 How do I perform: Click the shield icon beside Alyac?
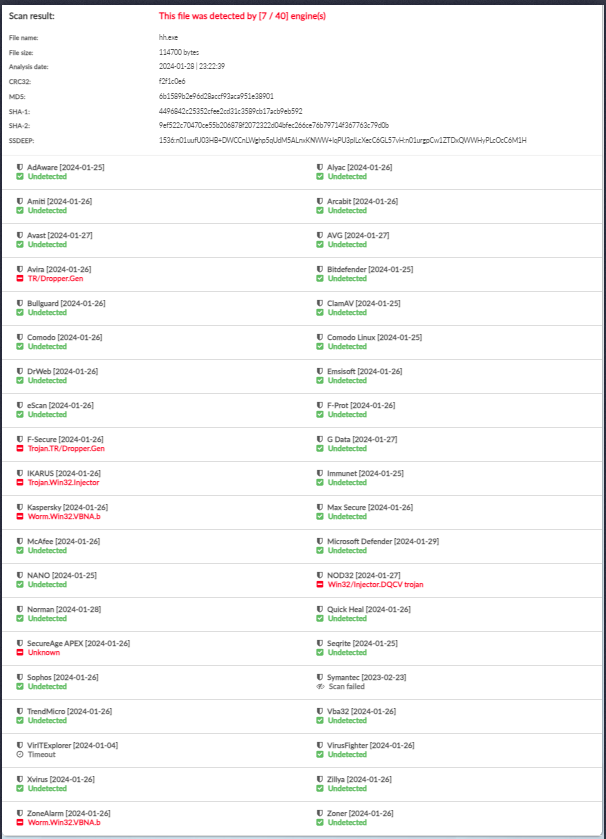[320, 167]
